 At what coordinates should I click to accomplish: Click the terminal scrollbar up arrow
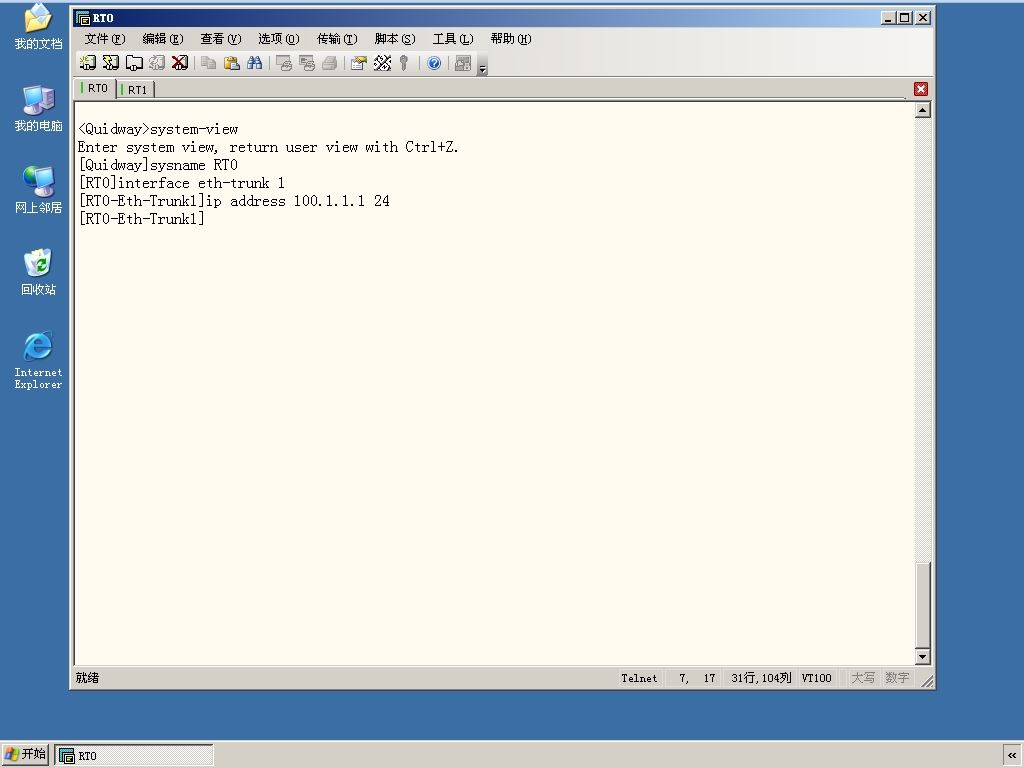tap(922, 110)
